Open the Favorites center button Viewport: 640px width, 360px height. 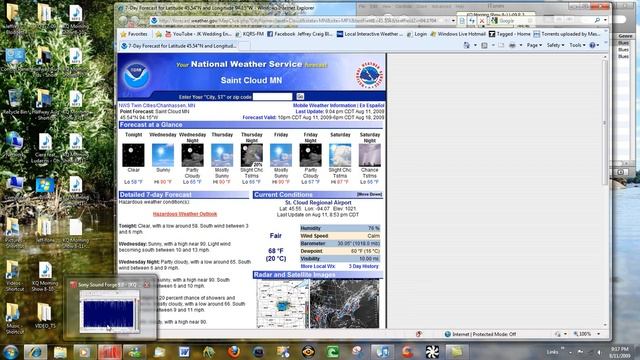click(x=135, y=34)
